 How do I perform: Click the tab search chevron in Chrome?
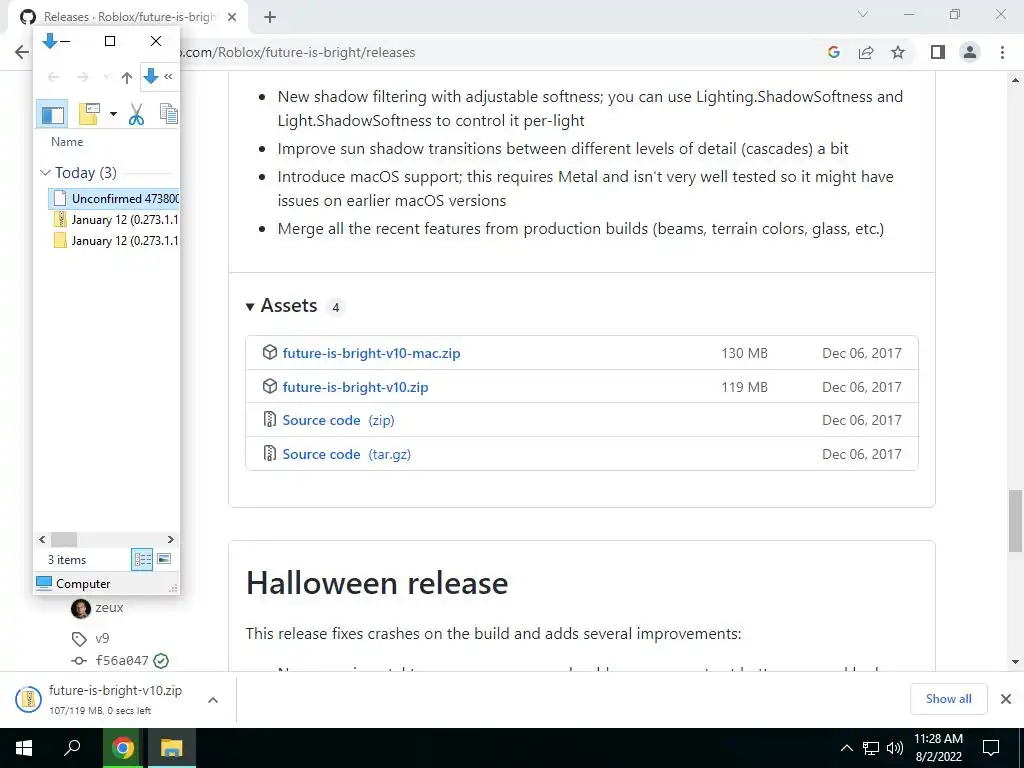pos(863,14)
